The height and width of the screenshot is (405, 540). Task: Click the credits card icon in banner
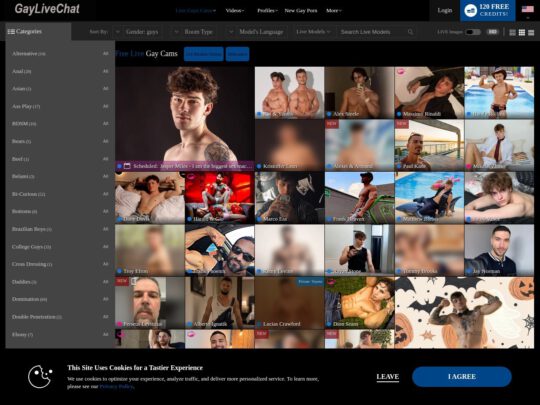click(470, 10)
